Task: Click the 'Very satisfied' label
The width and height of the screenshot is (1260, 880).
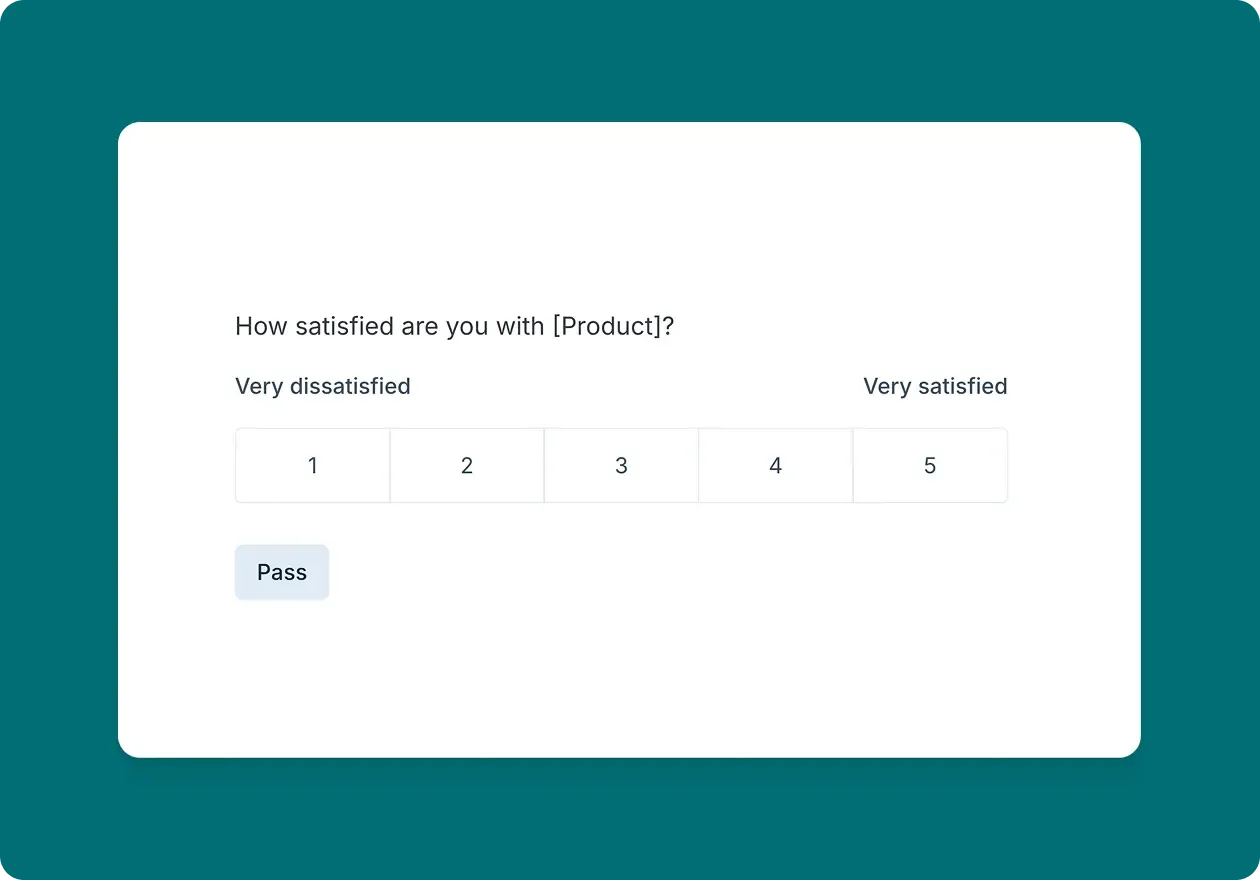Action: pyautogui.click(x=935, y=386)
